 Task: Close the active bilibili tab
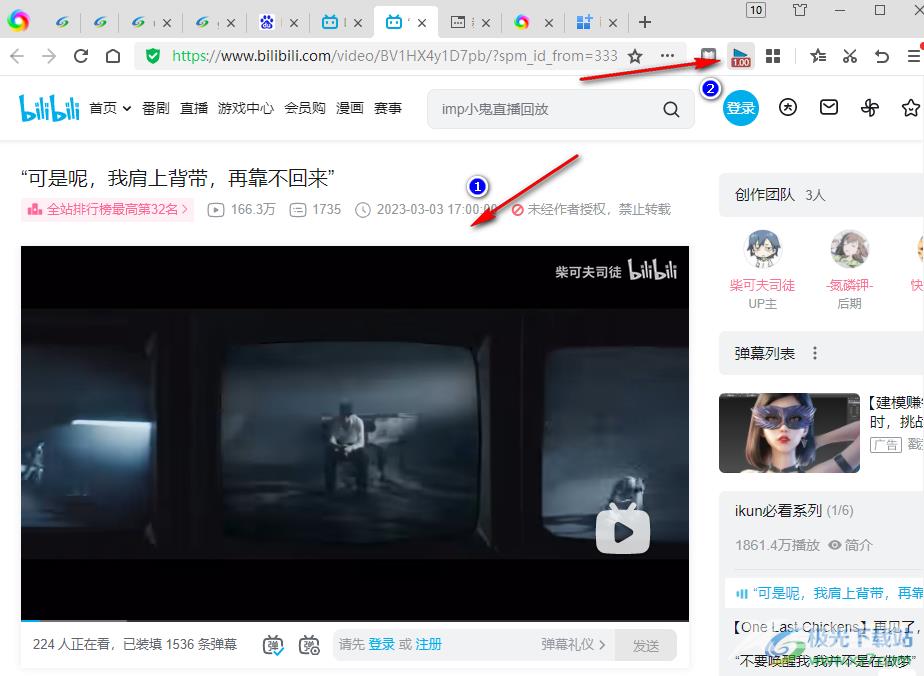click(422, 22)
